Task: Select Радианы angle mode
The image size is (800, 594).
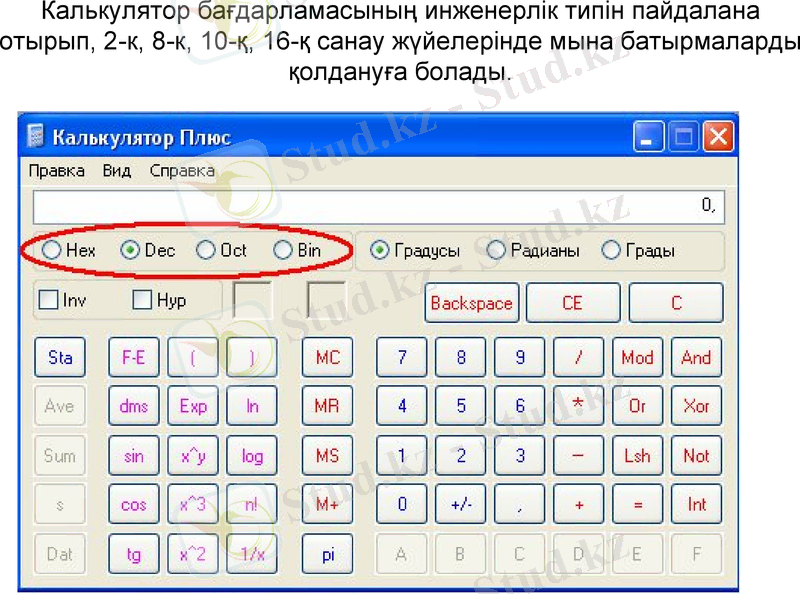Action: 497,251
